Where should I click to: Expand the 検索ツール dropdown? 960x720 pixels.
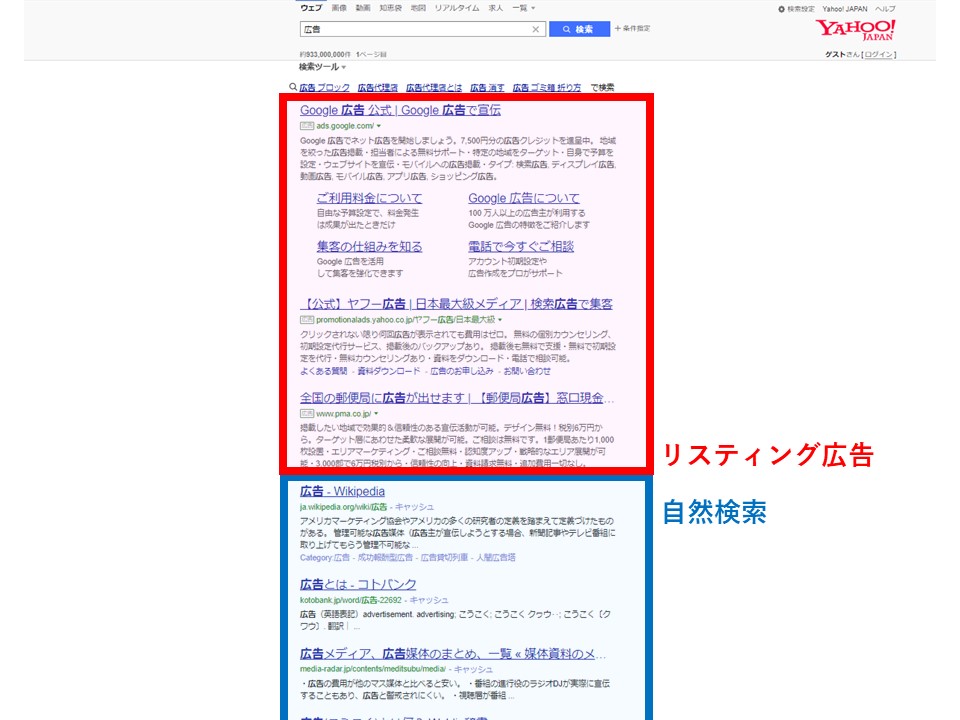322,67
